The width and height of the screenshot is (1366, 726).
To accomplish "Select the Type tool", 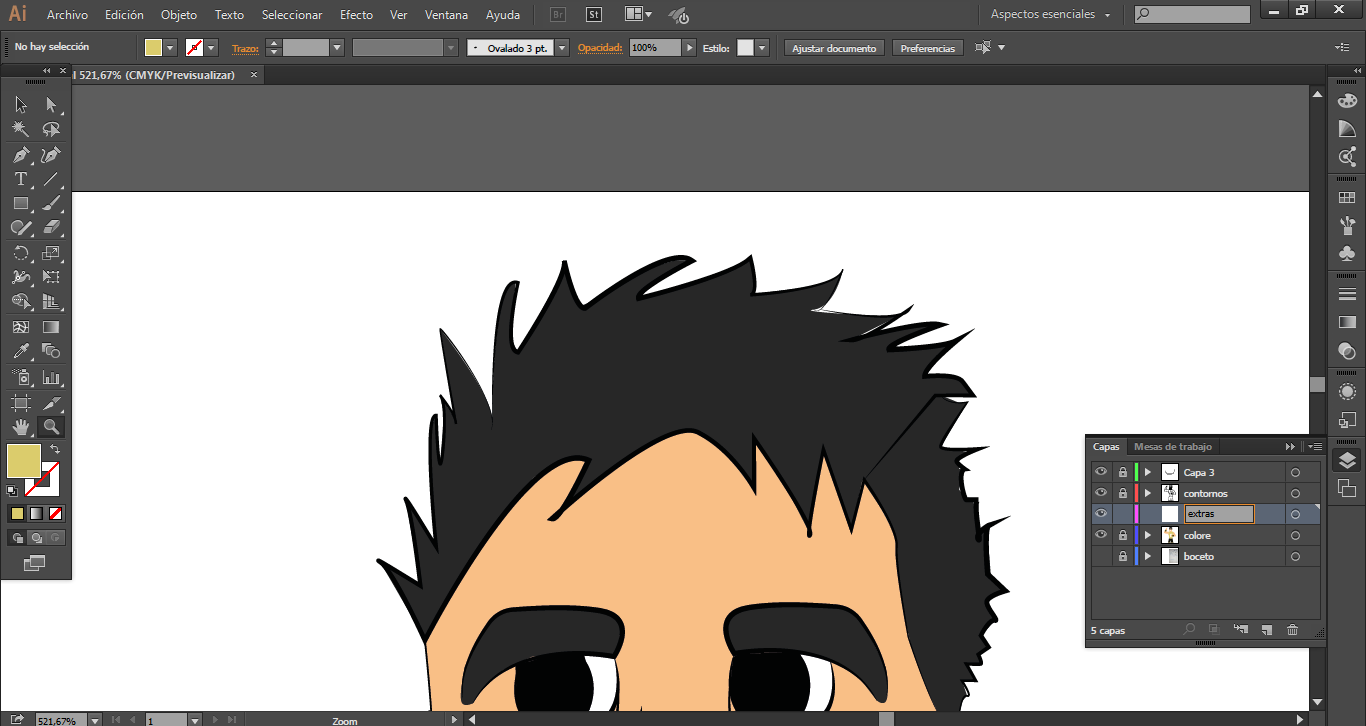I will tap(20, 180).
